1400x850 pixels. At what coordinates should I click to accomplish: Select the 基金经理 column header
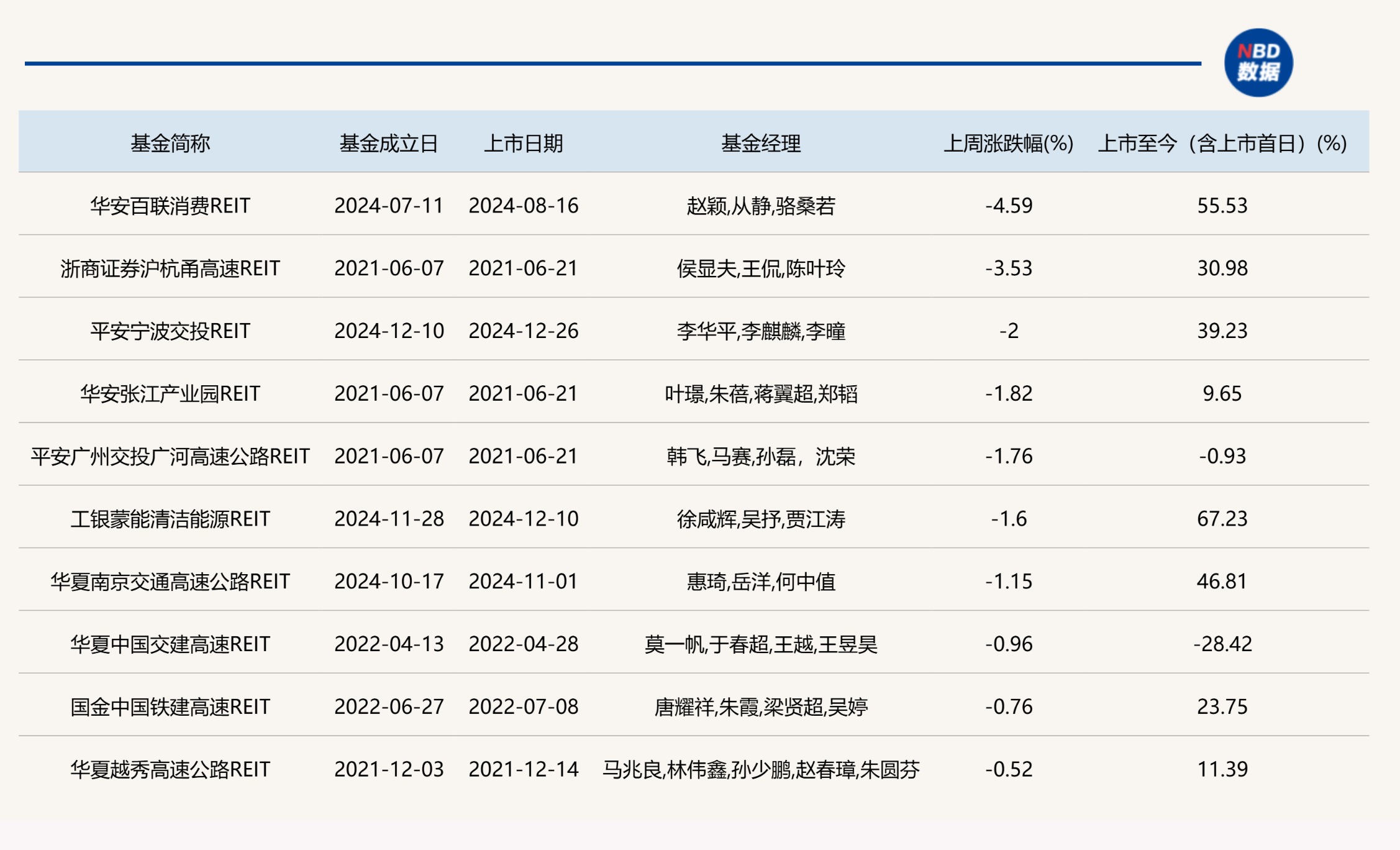click(761, 144)
